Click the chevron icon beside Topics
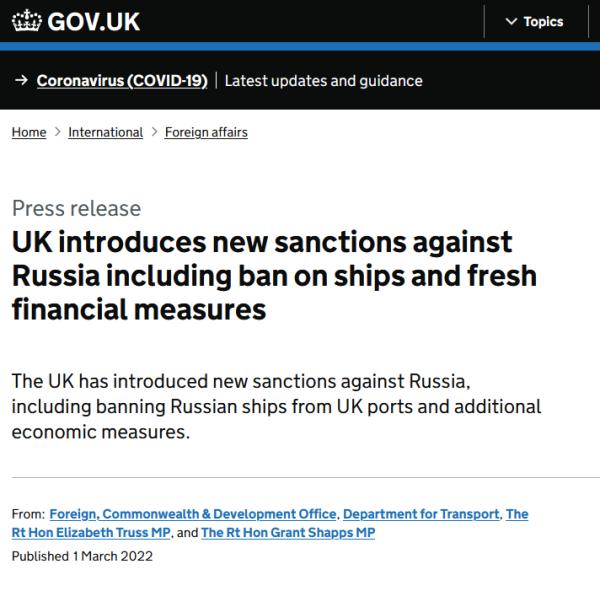 tap(511, 22)
